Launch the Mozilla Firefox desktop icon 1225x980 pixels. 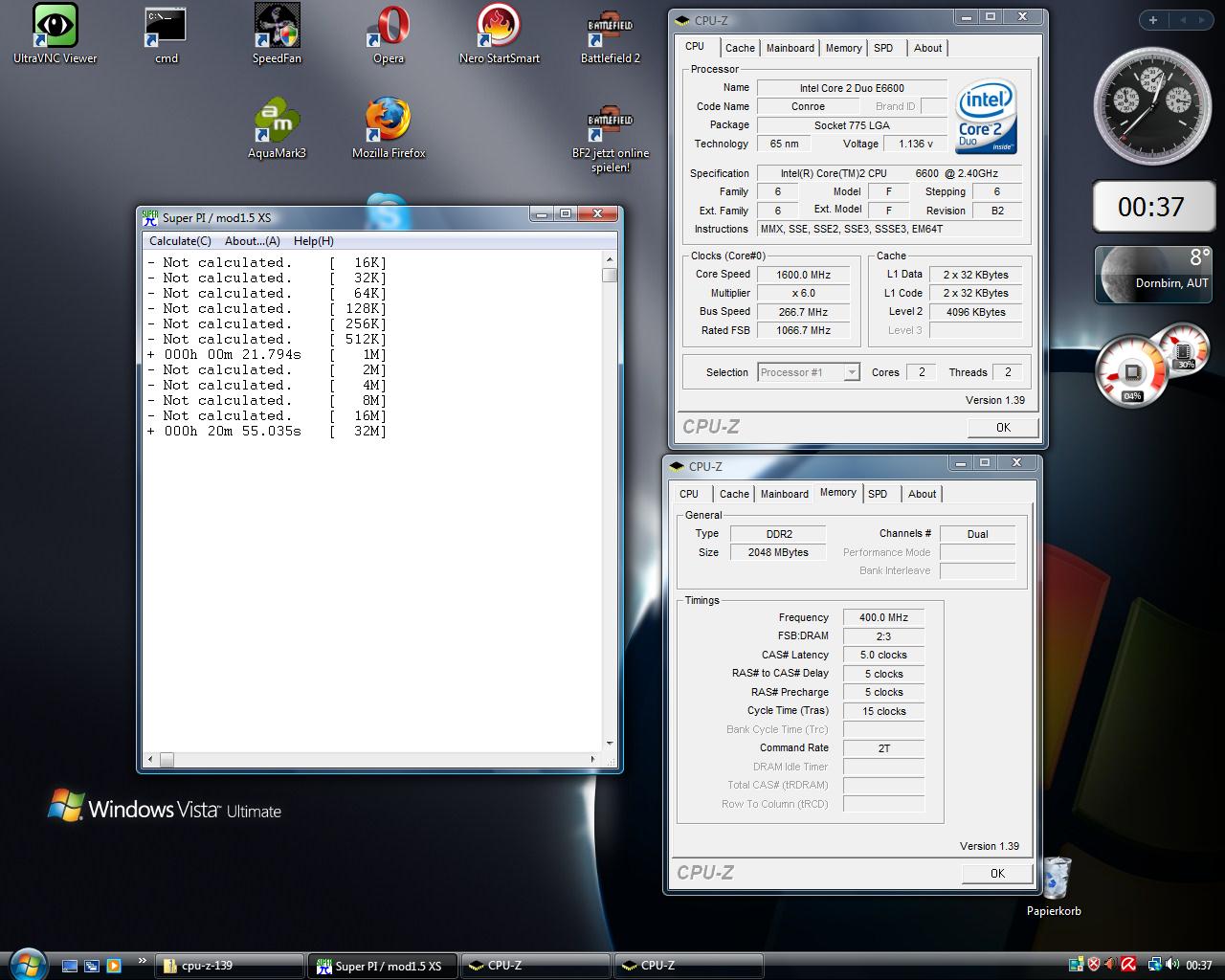click(x=389, y=128)
